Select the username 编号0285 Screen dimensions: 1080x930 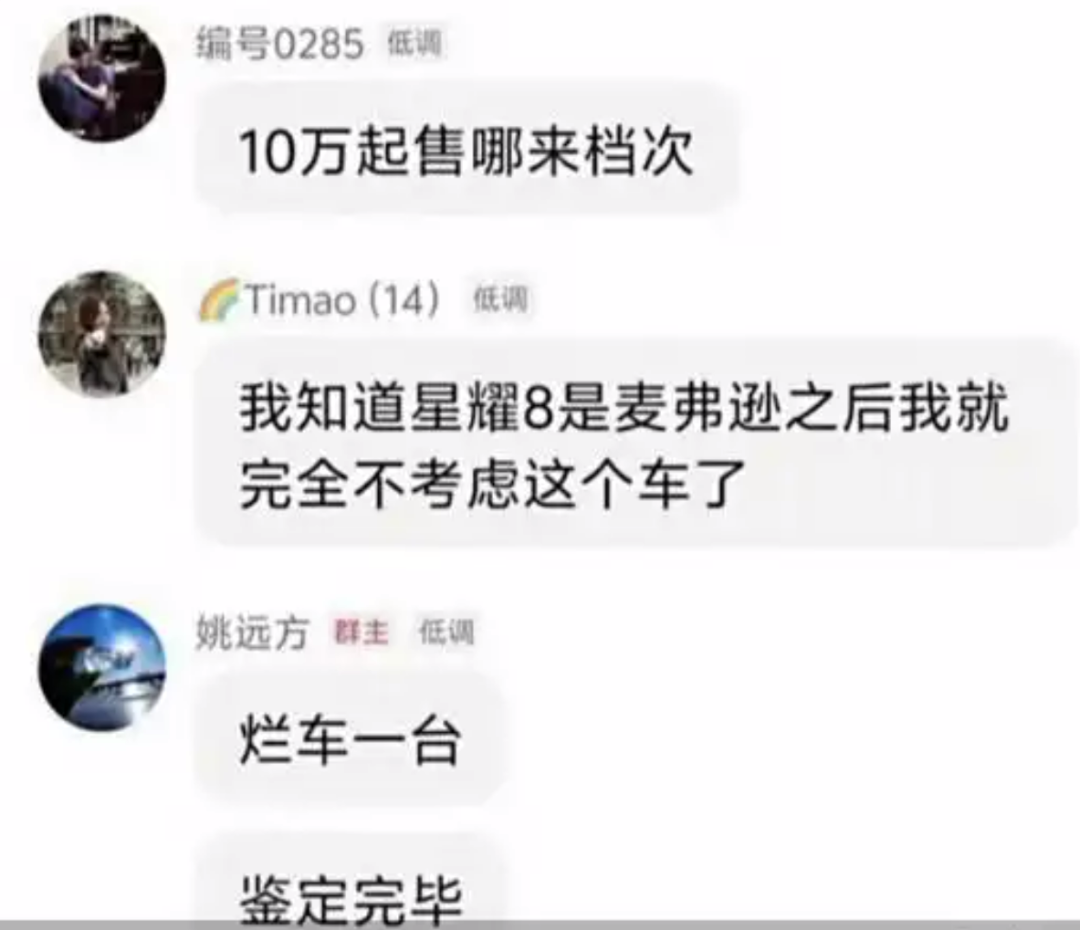coord(280,45)
